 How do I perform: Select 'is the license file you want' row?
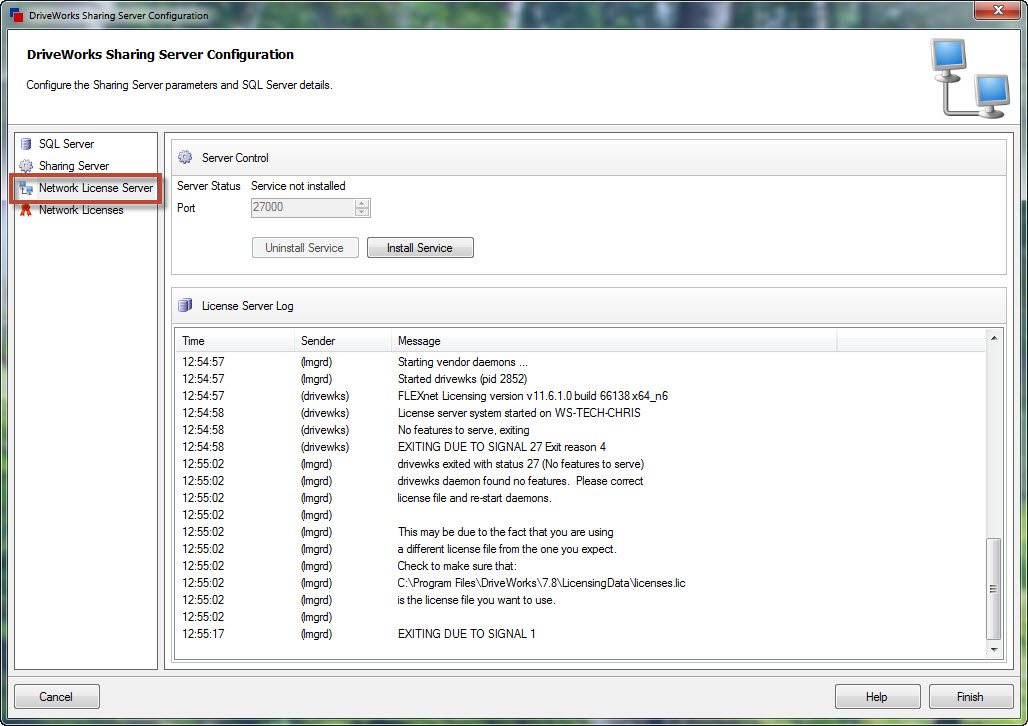tap(581, 600)
